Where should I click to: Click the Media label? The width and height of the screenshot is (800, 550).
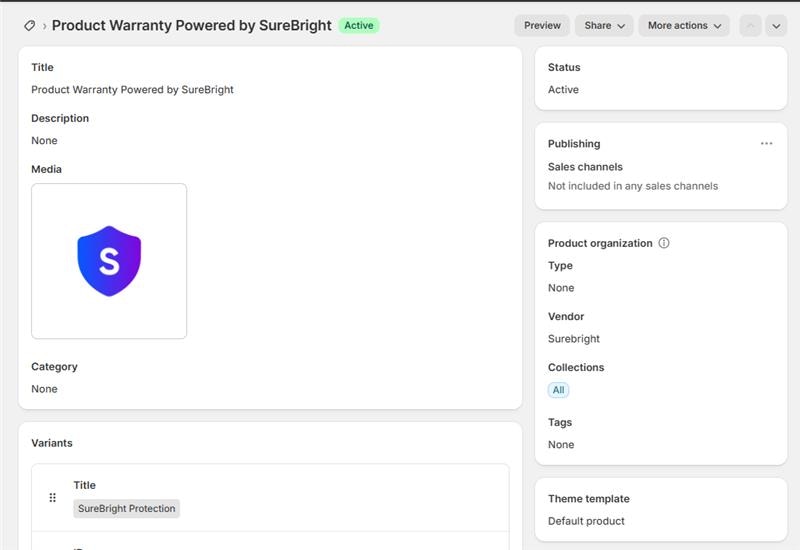46,169
